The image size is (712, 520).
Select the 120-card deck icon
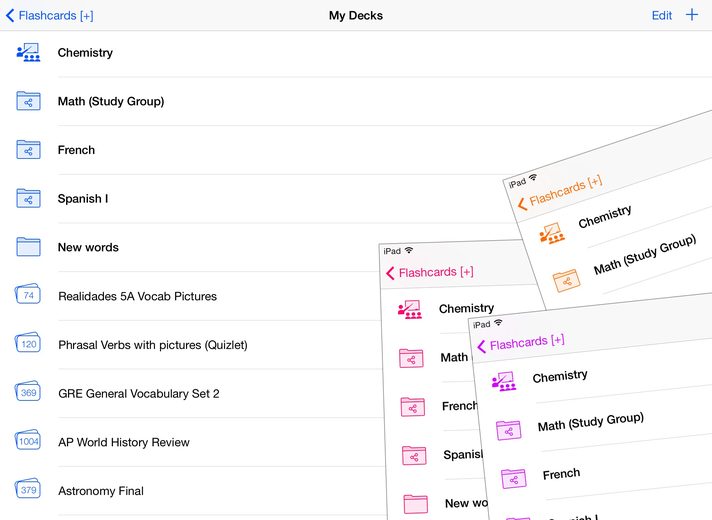pyautogui.click(x=28, y=343)
